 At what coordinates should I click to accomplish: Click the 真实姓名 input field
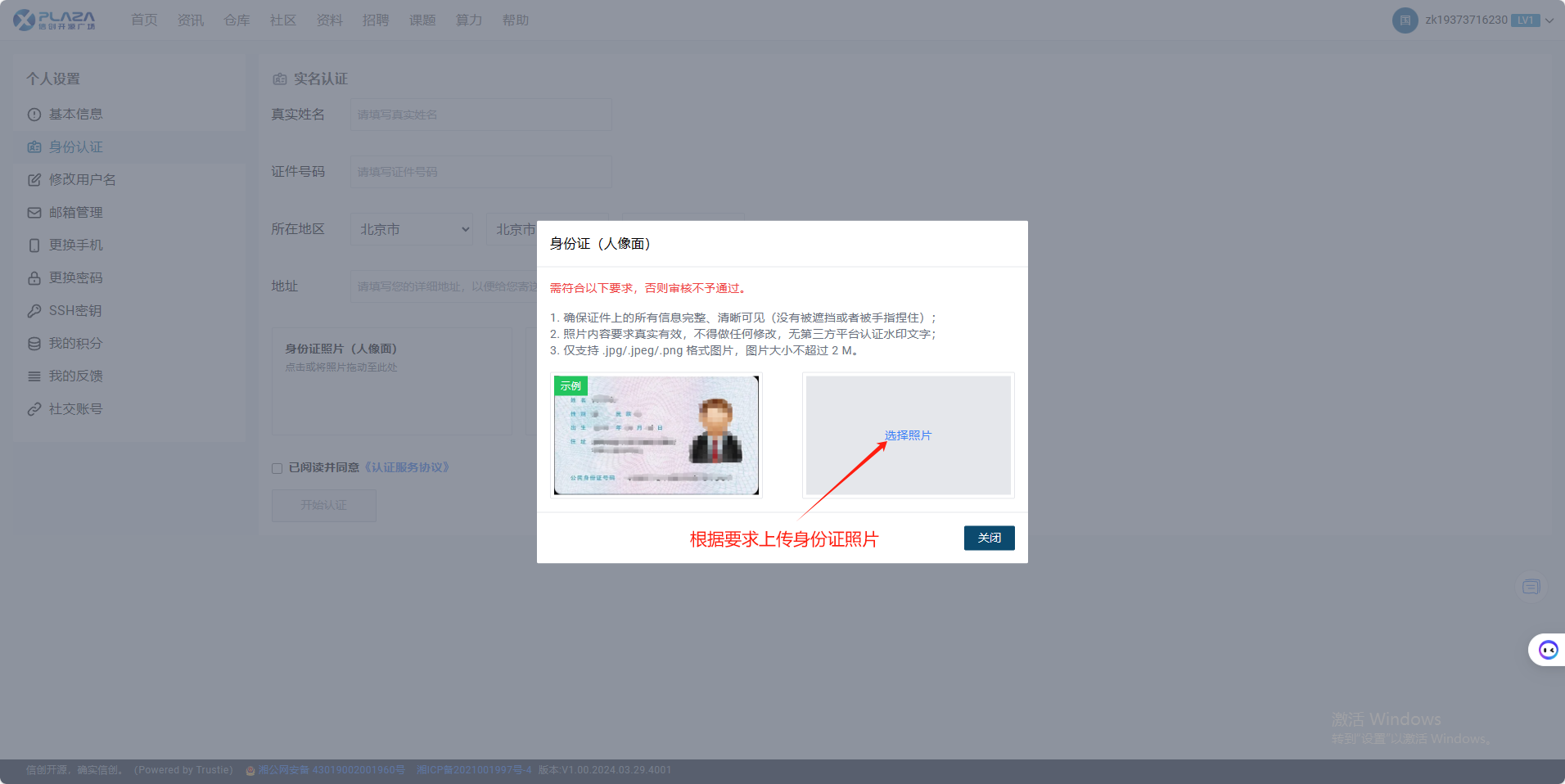click(480, 115)
